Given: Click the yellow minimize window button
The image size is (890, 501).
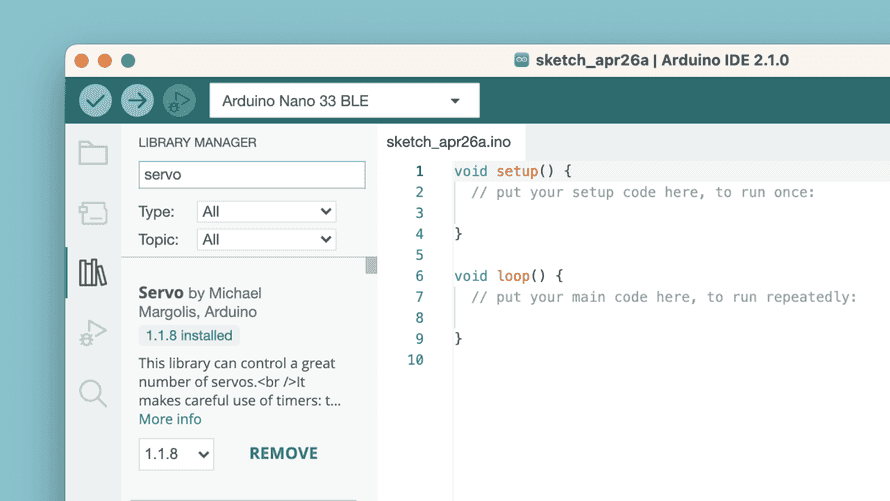Looking at the screenshot, I should (x=105, y=61).
